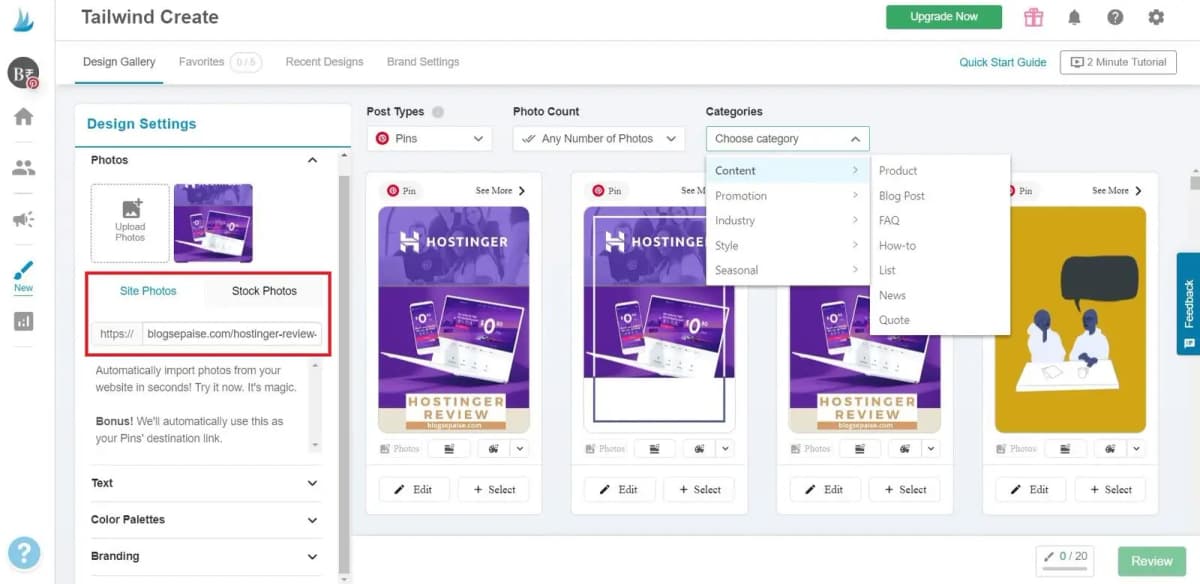
Task: Choose Product in the submenu
Action: coord(940,171)
